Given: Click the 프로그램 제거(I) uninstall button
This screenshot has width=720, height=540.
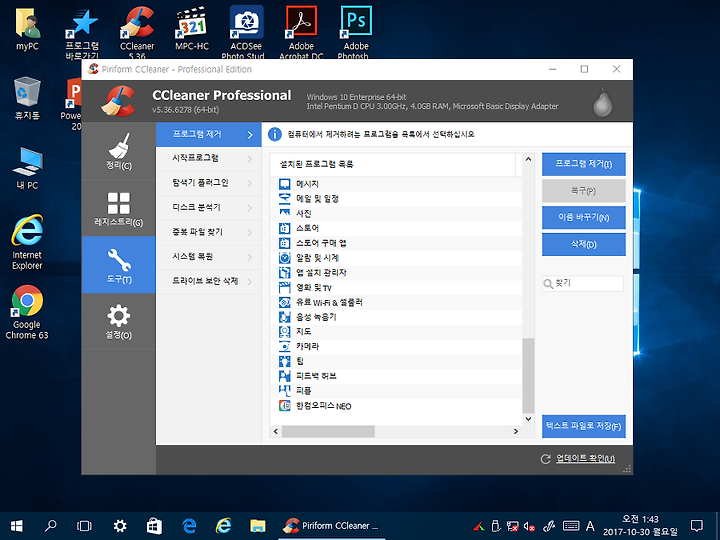Looking at the screenshot, I should click(x=584, y=164).
